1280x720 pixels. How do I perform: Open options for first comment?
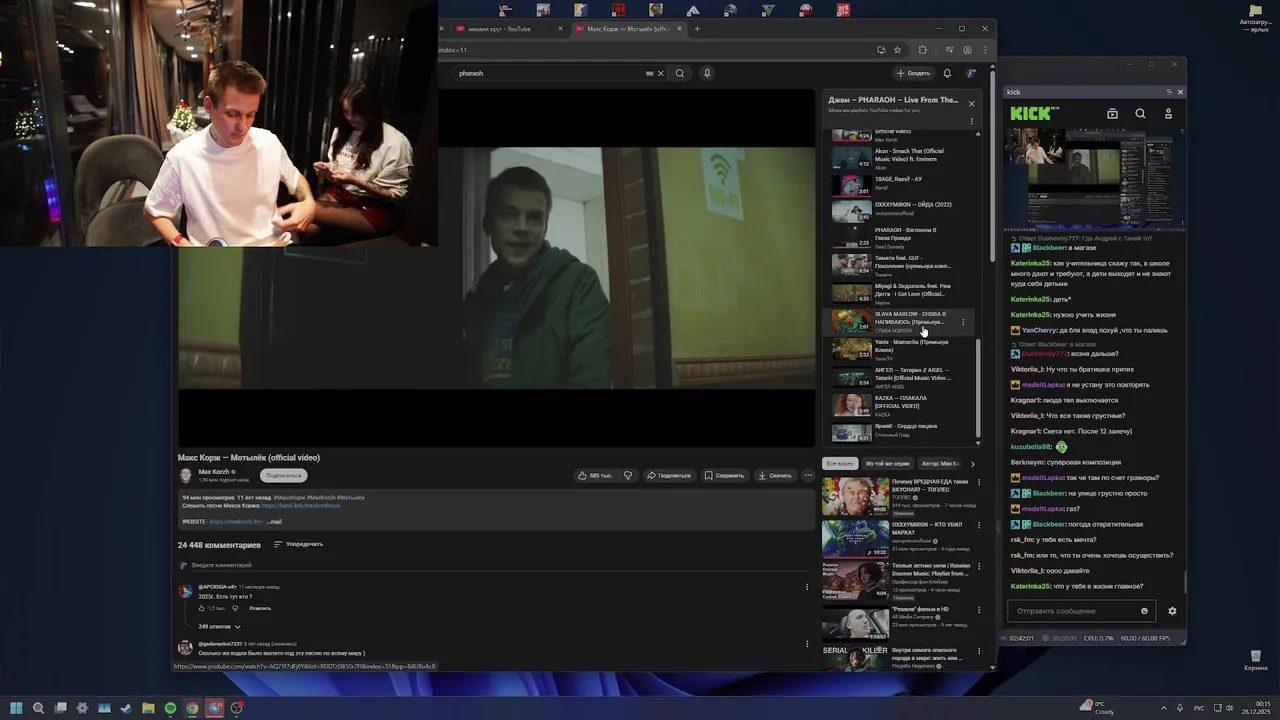(x=807, y=587)
